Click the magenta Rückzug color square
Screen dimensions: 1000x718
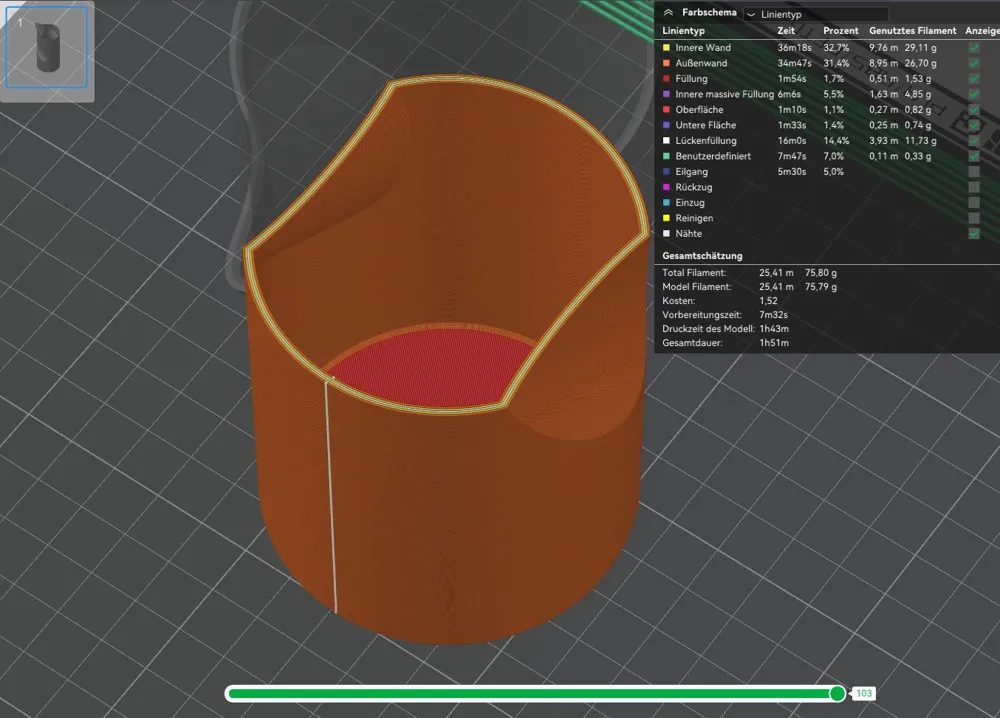(667, 188)
